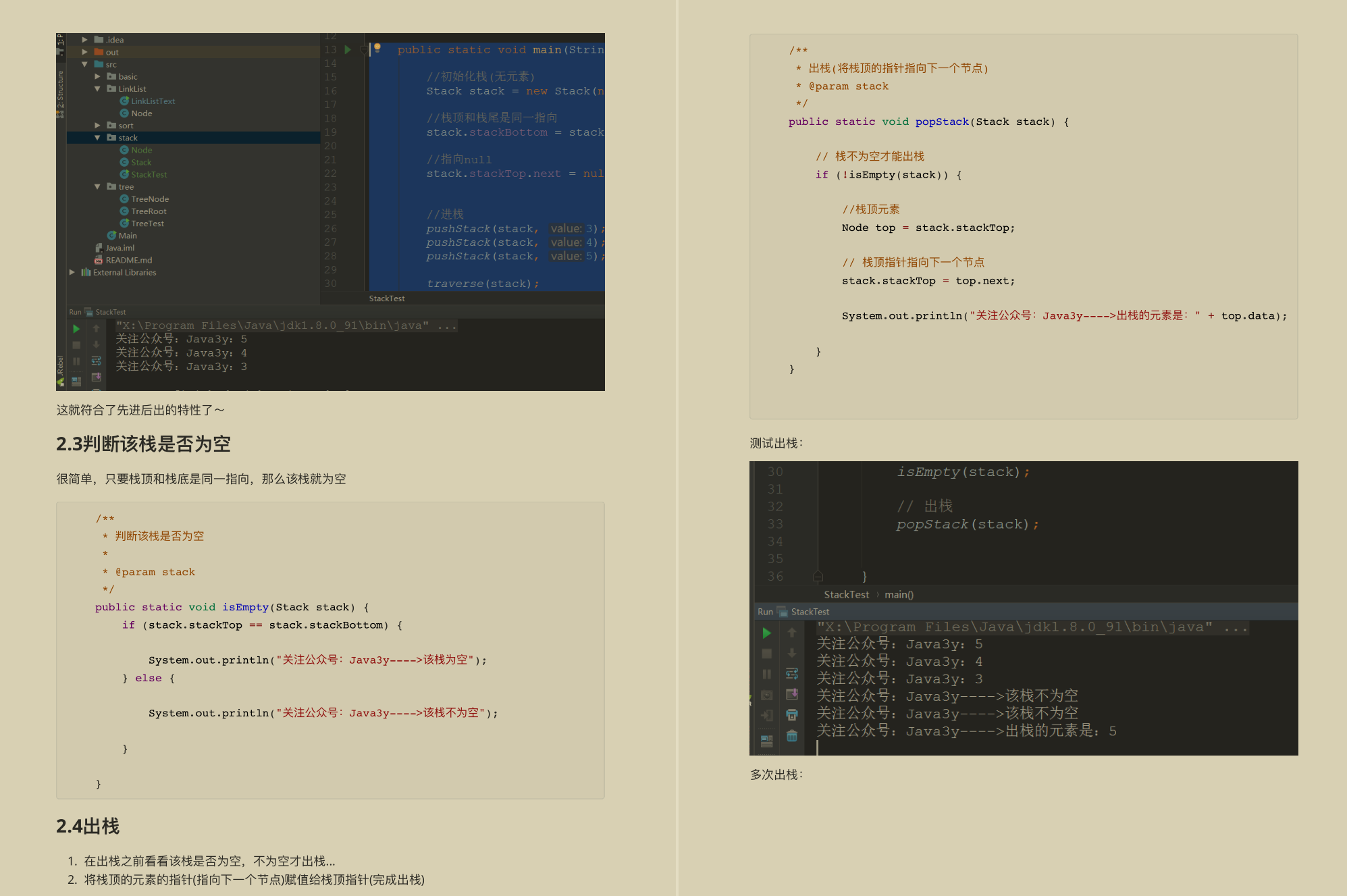Open TreeNode class in tree
The height and width of the screenshot is (896, 1347).
coord(150,199)
